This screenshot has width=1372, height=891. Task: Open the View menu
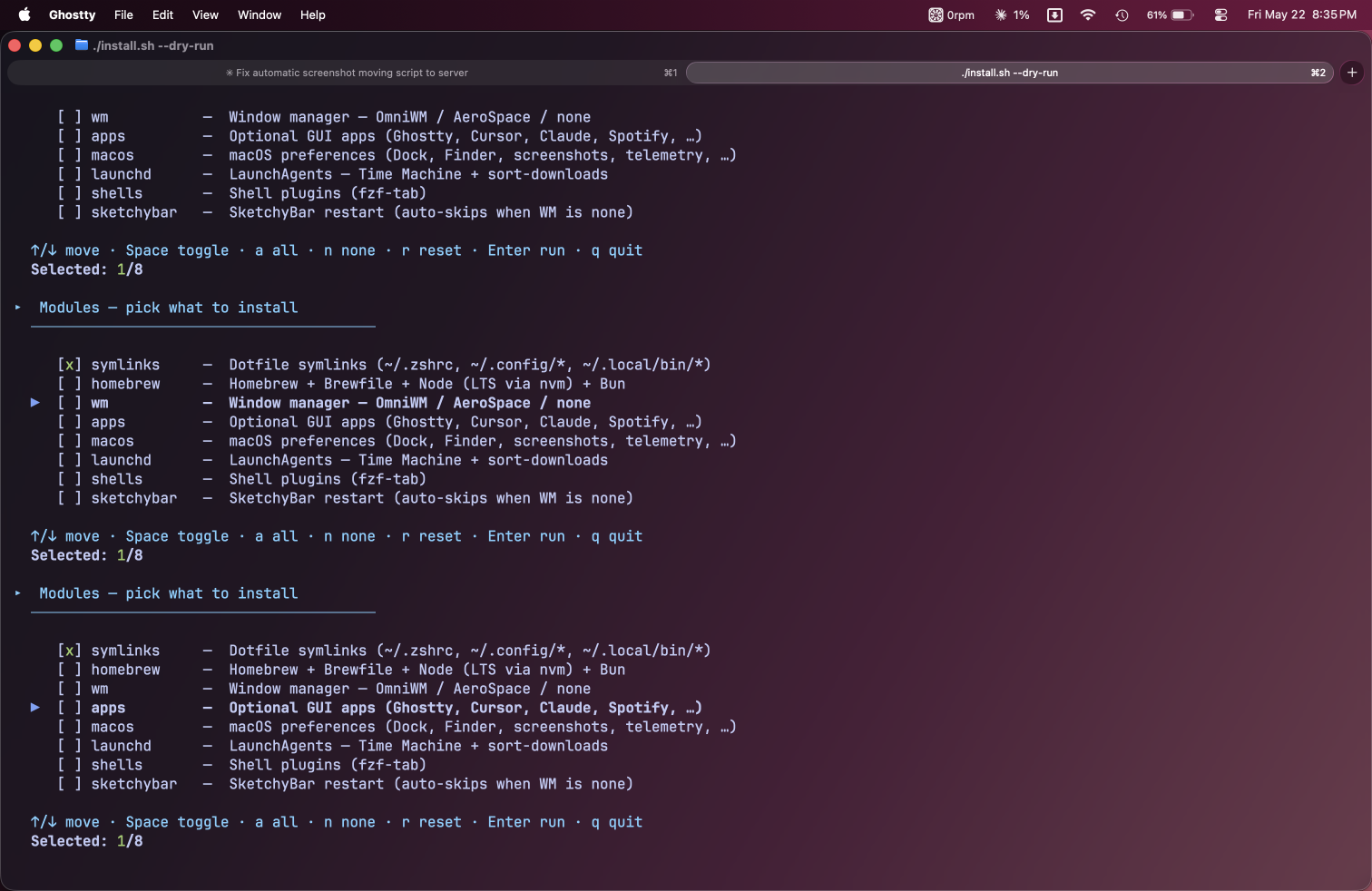(x=205, y=15)
